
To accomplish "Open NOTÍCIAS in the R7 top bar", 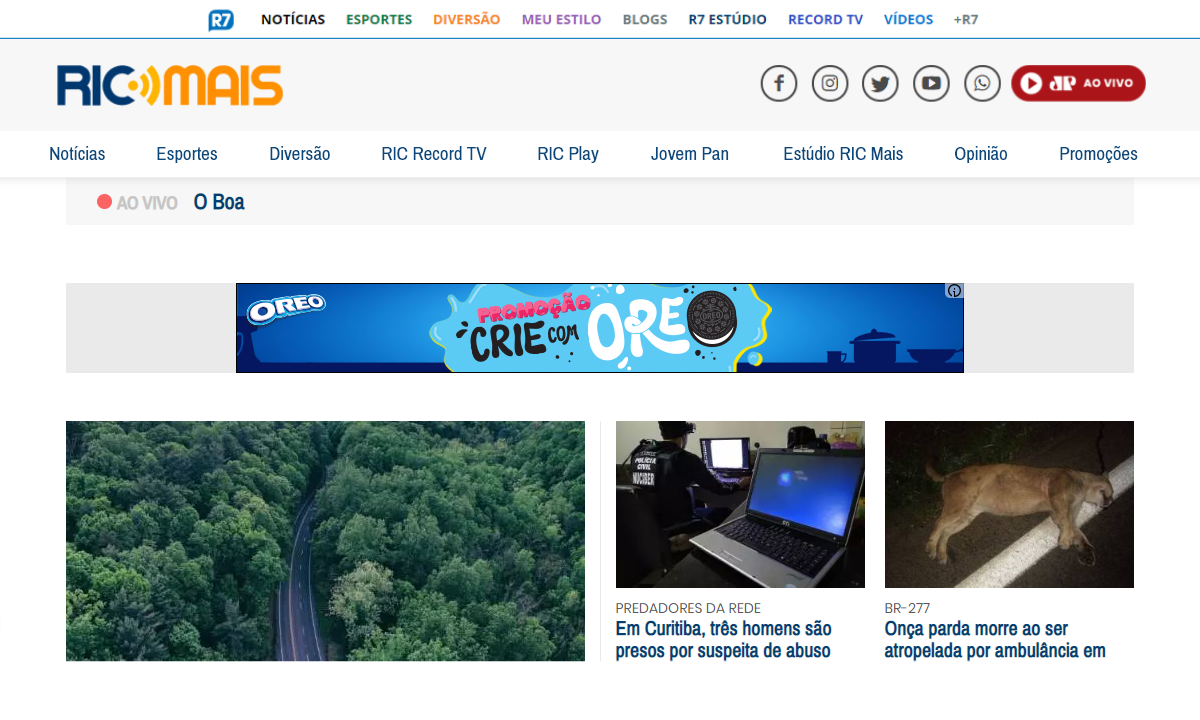I will click(x=293, y=19).
